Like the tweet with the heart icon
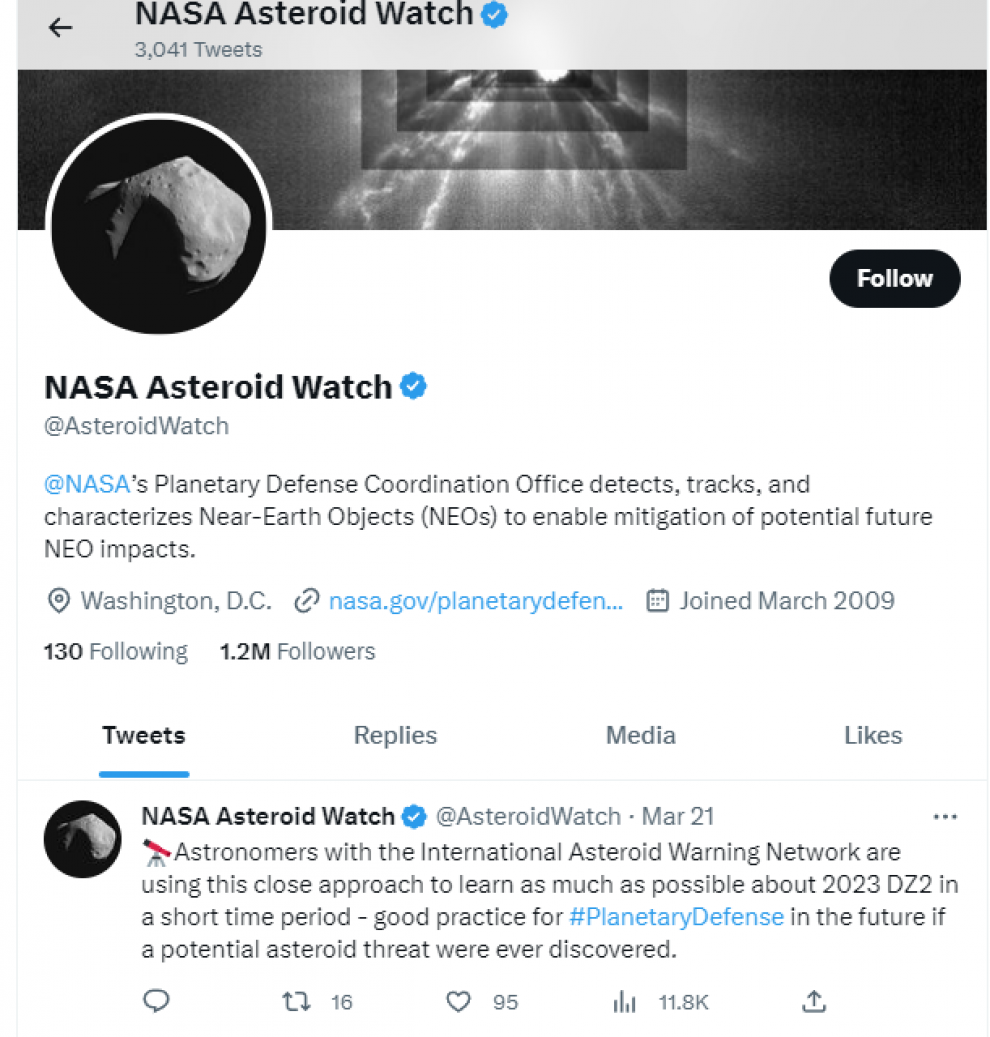This screenshot has width=990, height=1037. tap(458, 1002)
